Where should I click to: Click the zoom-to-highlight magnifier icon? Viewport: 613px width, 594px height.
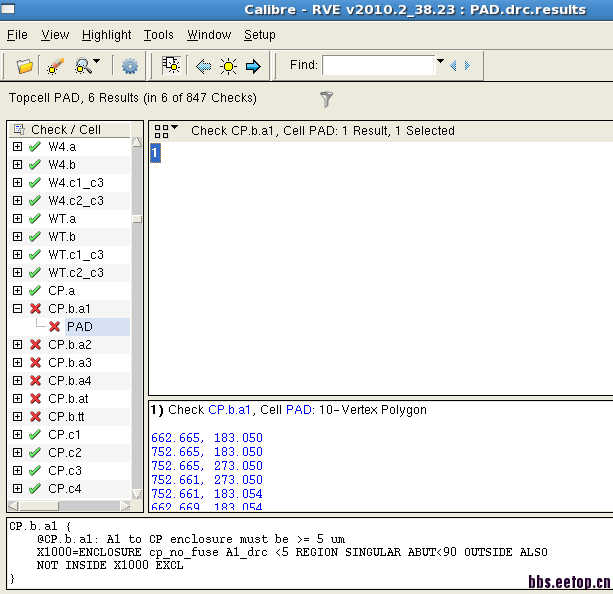(83, 66)
